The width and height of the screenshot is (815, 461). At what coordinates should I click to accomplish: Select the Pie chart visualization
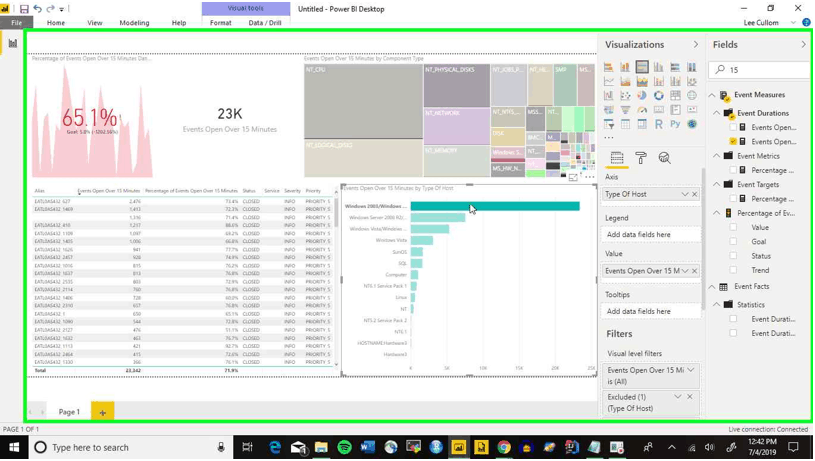pyautogui.click(x=642, y=96)
